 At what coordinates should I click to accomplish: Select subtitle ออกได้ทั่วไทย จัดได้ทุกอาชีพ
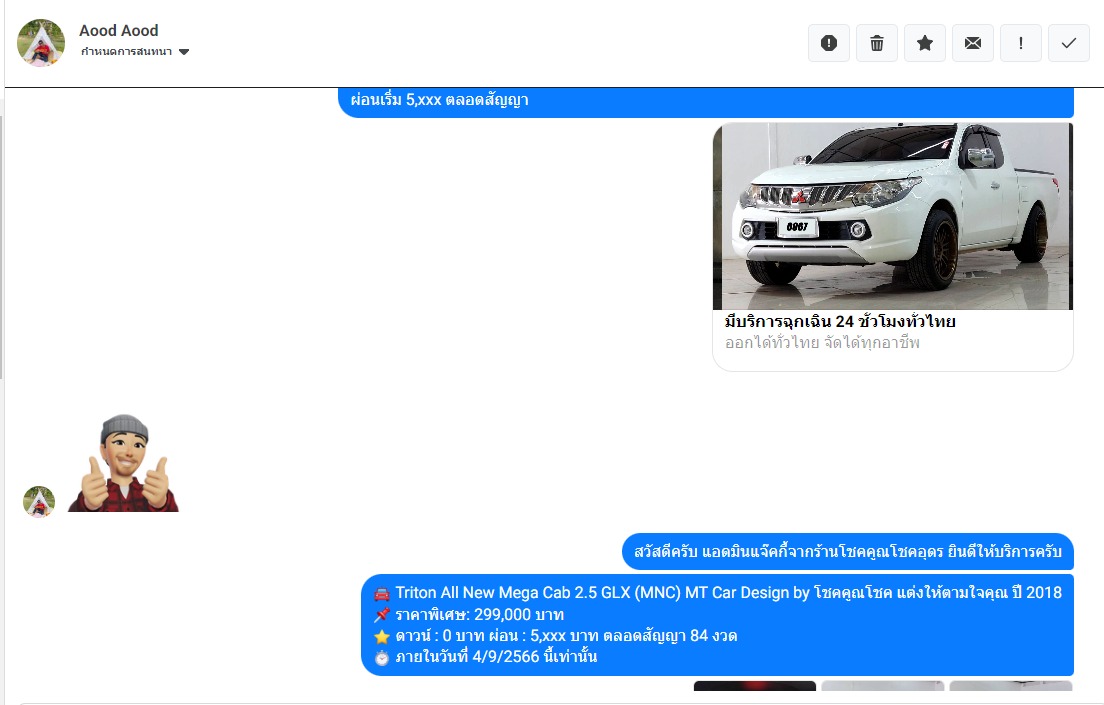click(822, 343)
